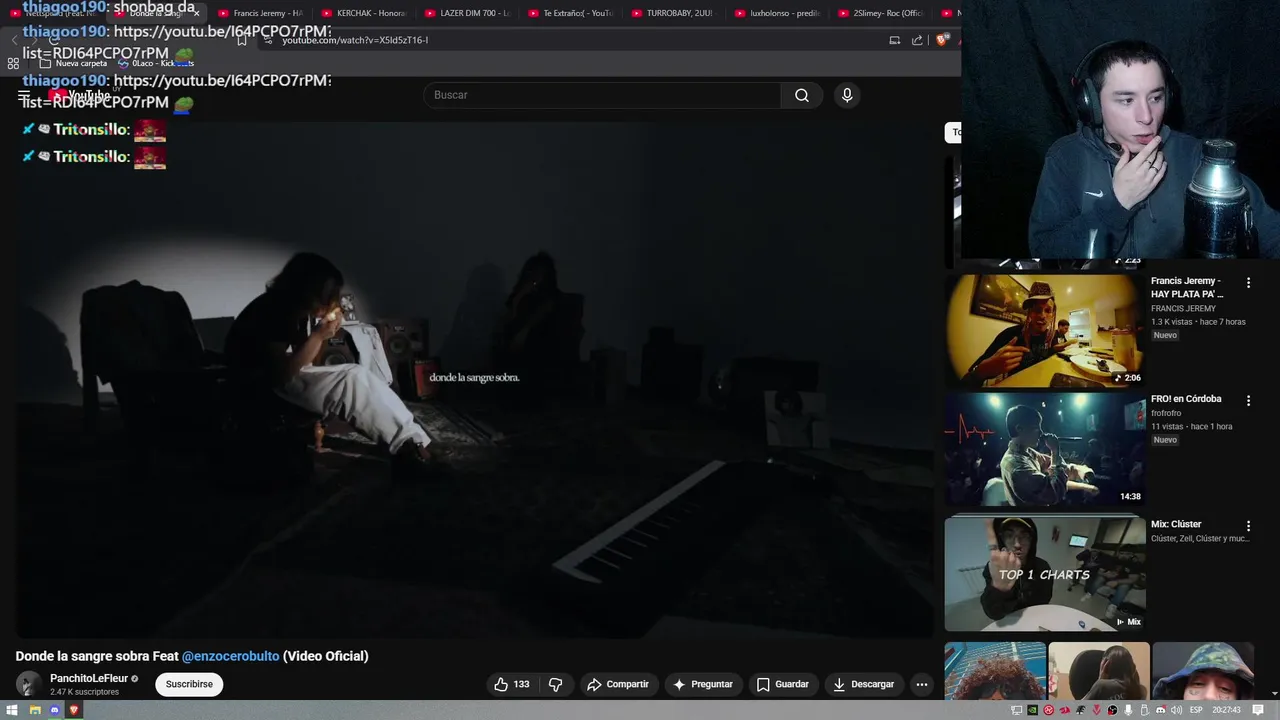
Task: Open the volume speaker tray icon
Action: [x=1176, y=710]
